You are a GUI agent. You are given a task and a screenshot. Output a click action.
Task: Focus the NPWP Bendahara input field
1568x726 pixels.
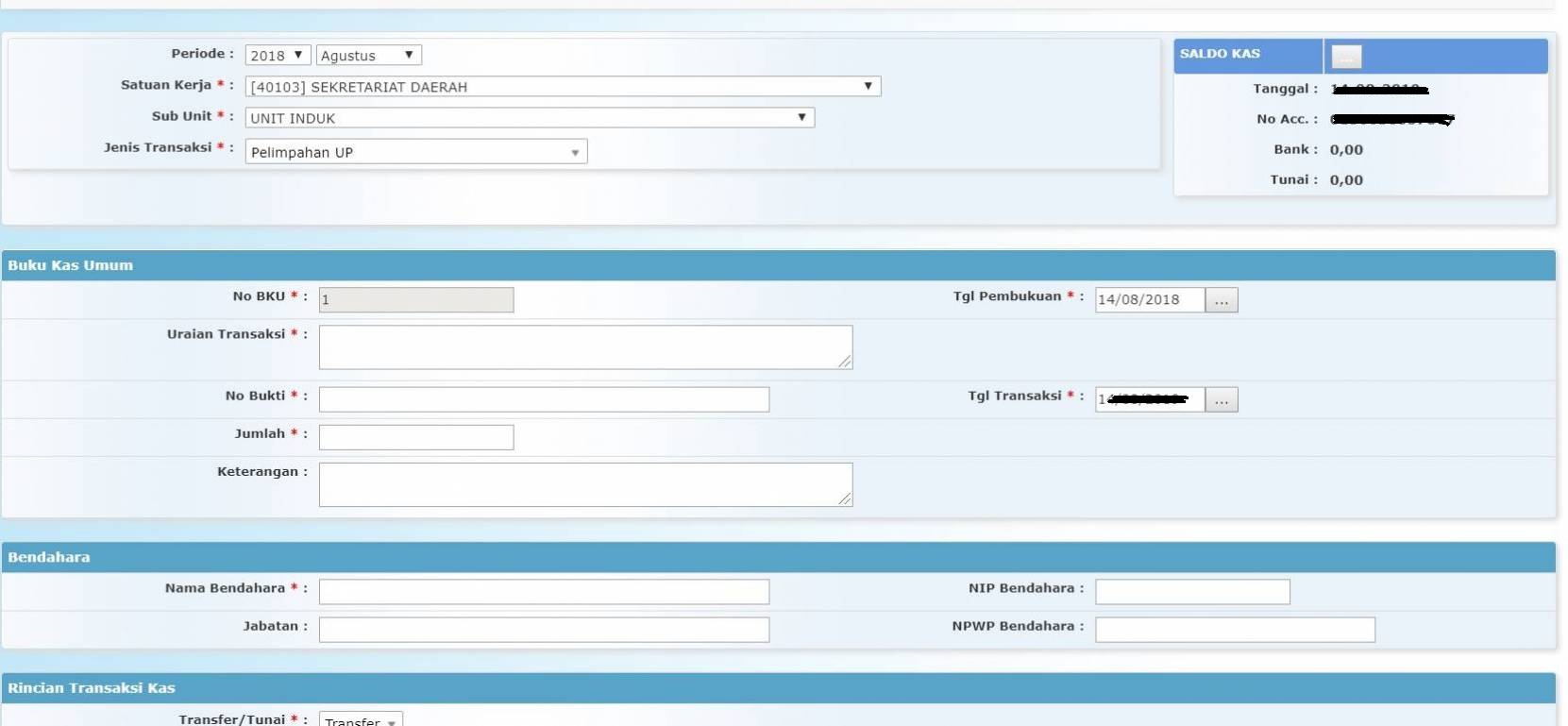click(1234, 630)
